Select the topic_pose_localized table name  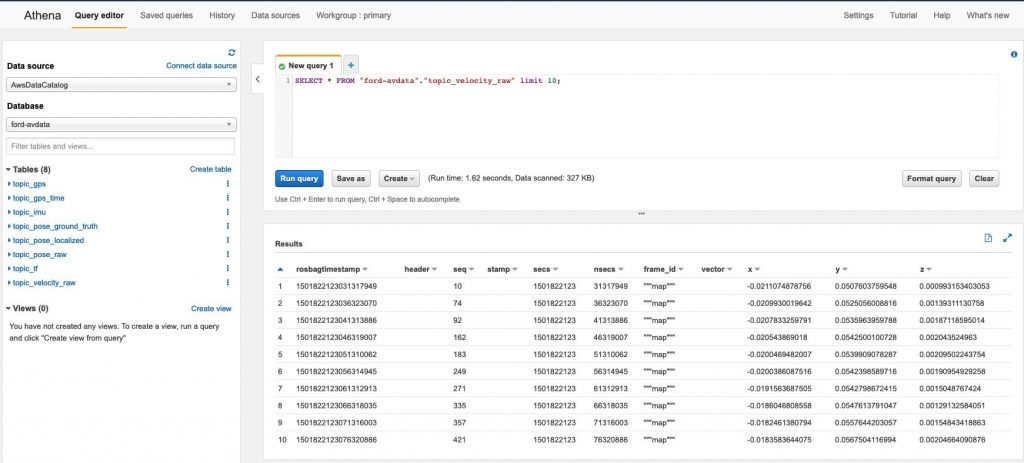48,240
